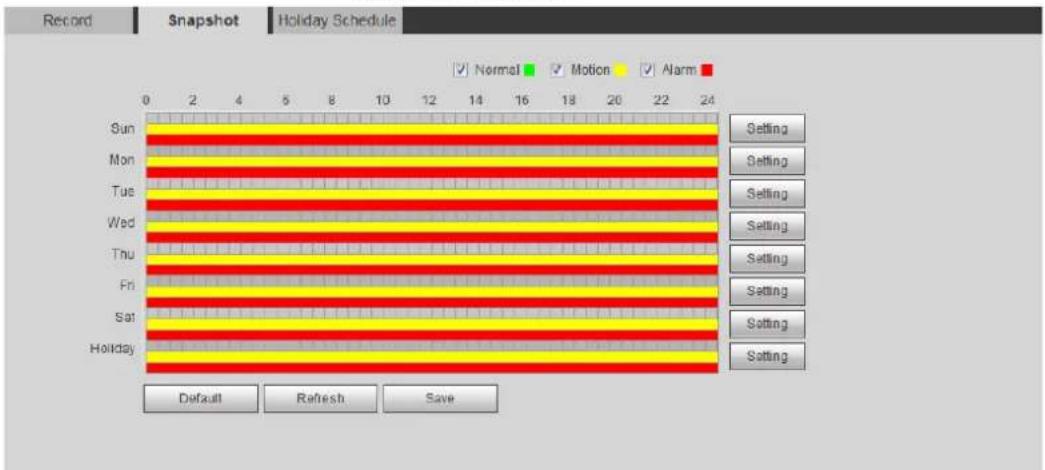Open Setting for Sun row
Viewport: 1045px width, 470px height.
pos(767,129)
